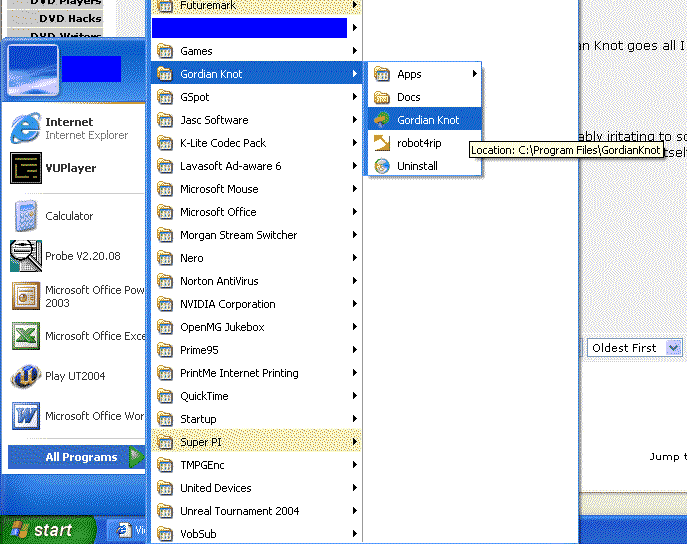Expand the Jasc Software submenu arrow
Screen dimensions: 687x544
pos(354,120)
